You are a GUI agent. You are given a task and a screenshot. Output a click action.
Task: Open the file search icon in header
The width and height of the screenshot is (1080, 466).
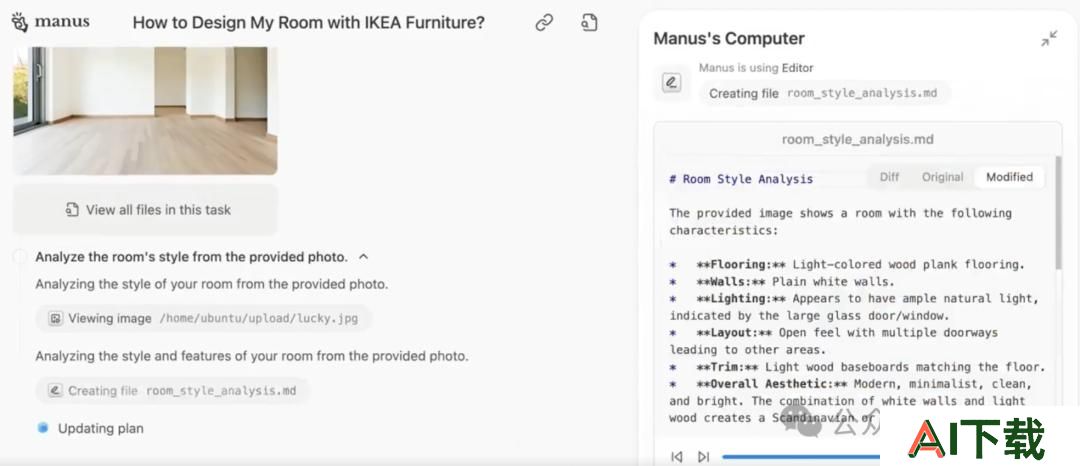(588, 23)
